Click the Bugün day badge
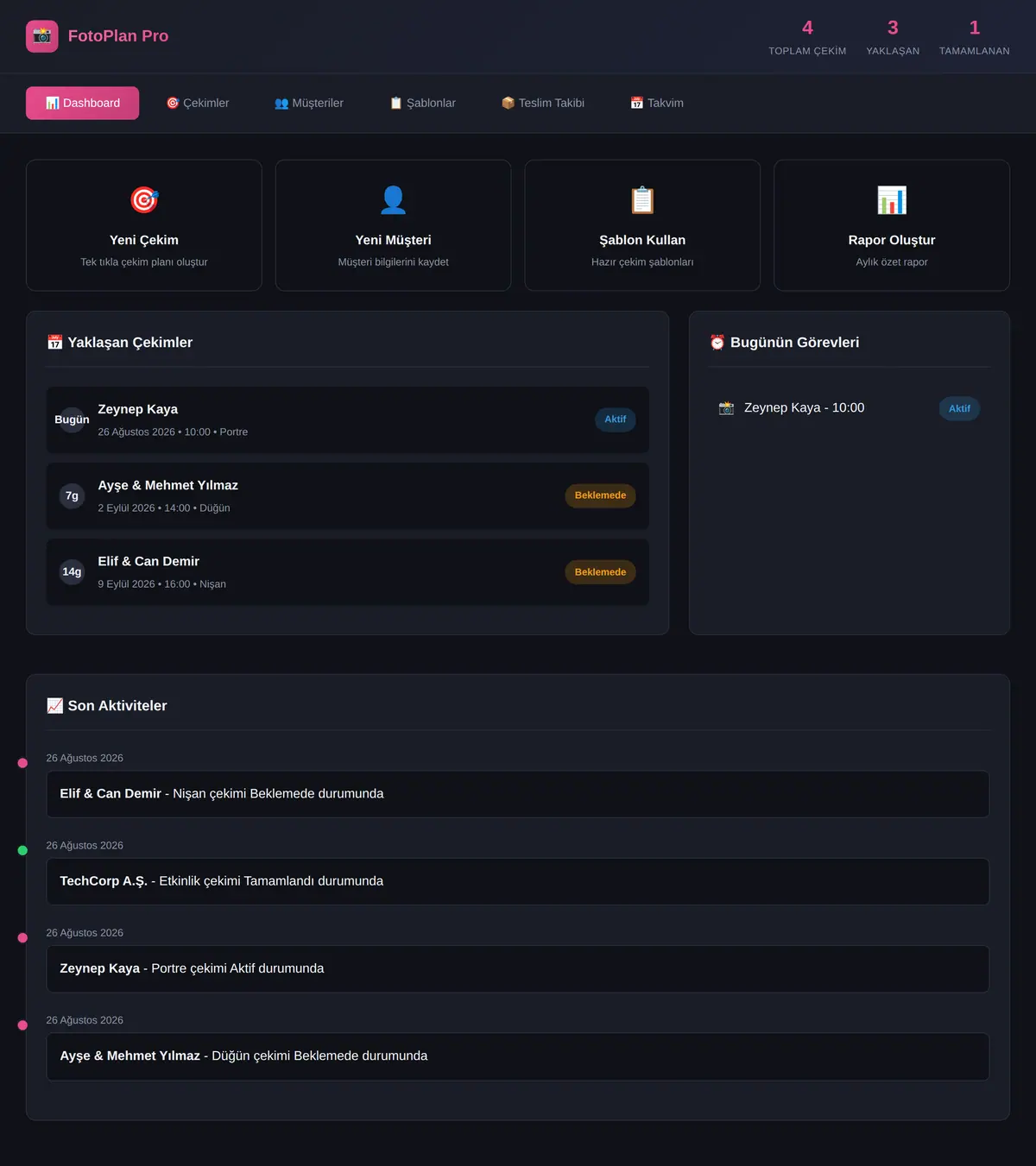The height and width of the screenshot is (1166, 1036). pos(72,419)
